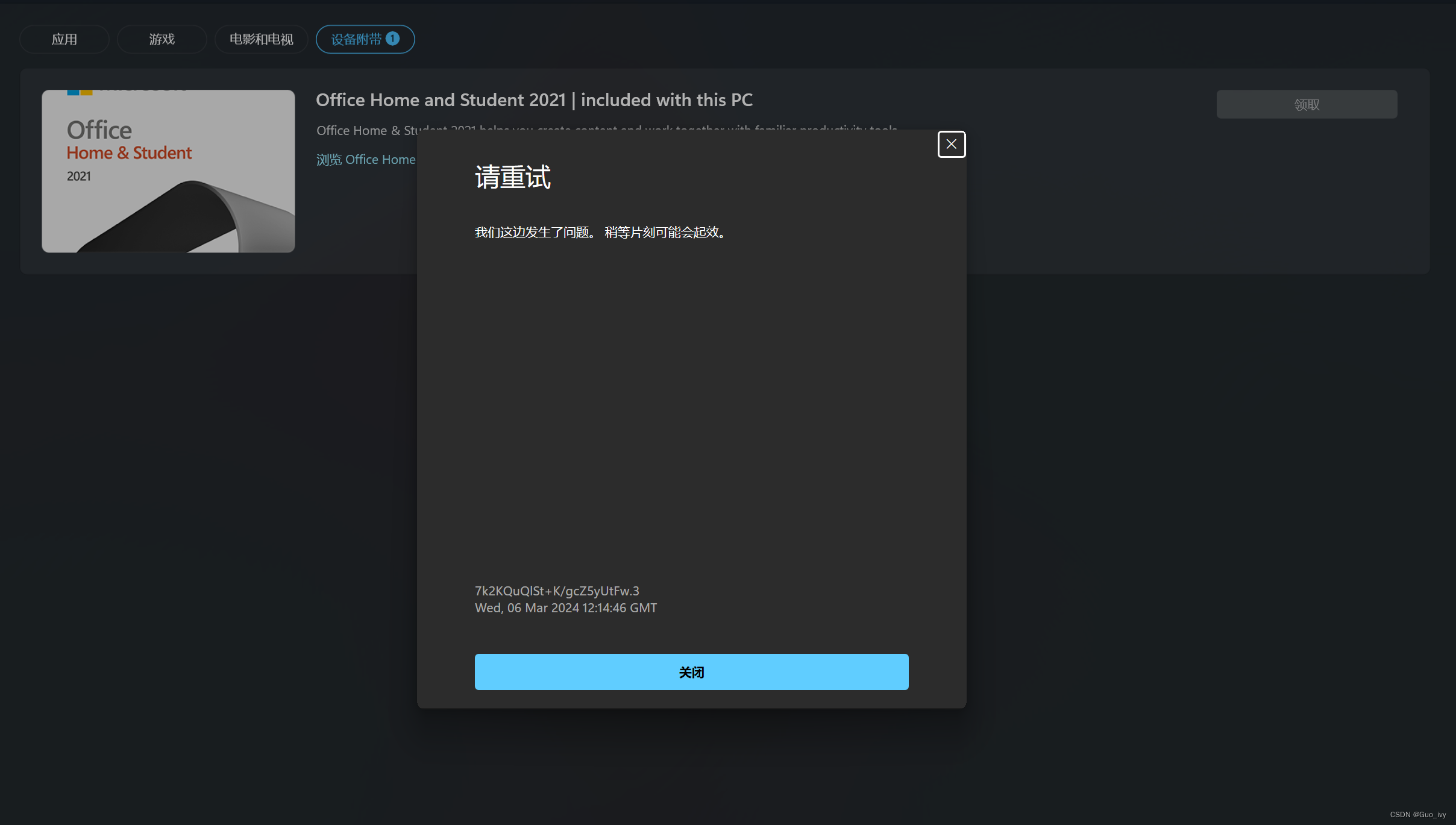Click the Office Home and Student 2021 title
1456x825 pixels.
coord(534,100)
